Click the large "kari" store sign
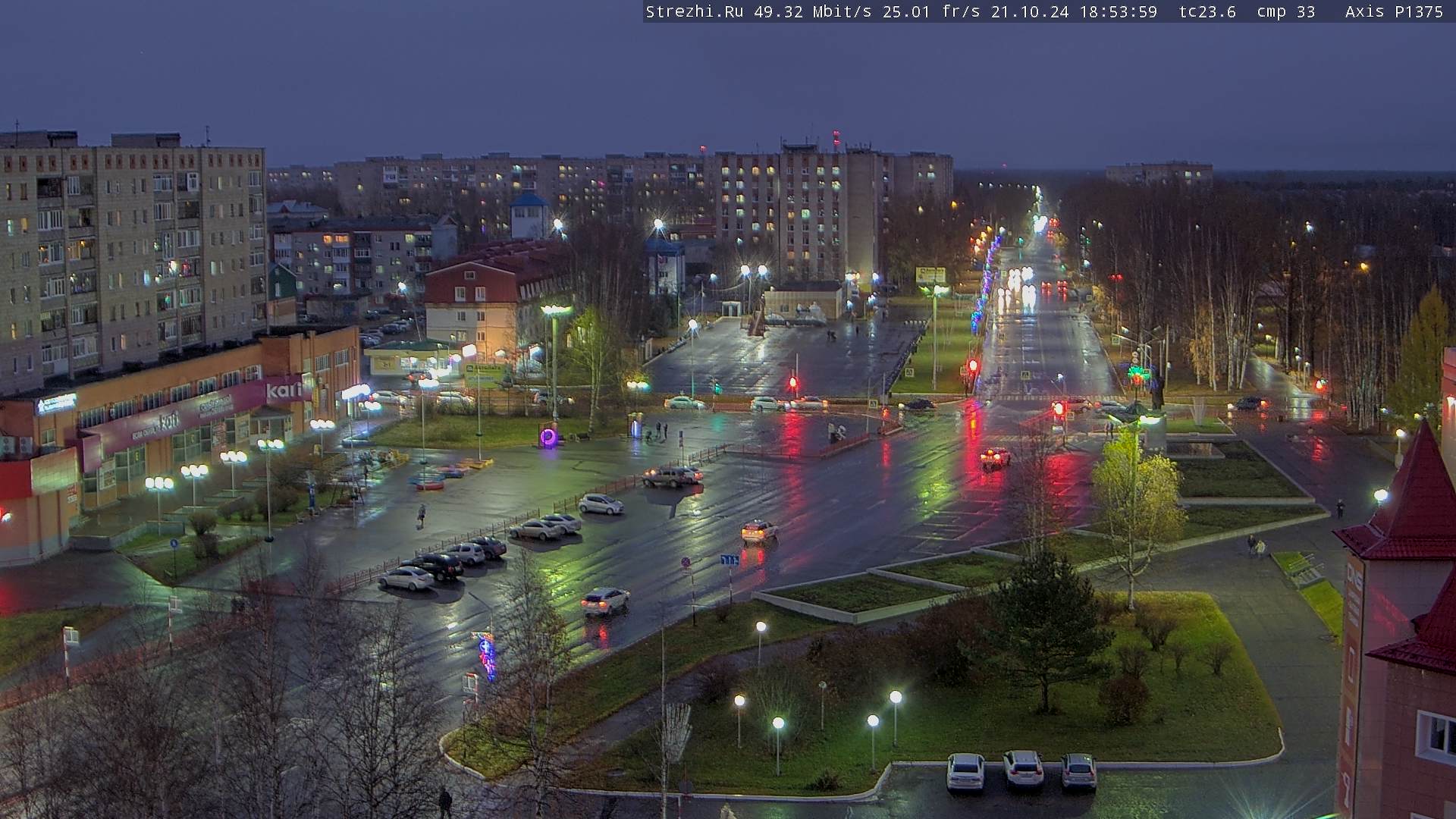Viewport: 1456px width, 819px height. tap(285, 391)
